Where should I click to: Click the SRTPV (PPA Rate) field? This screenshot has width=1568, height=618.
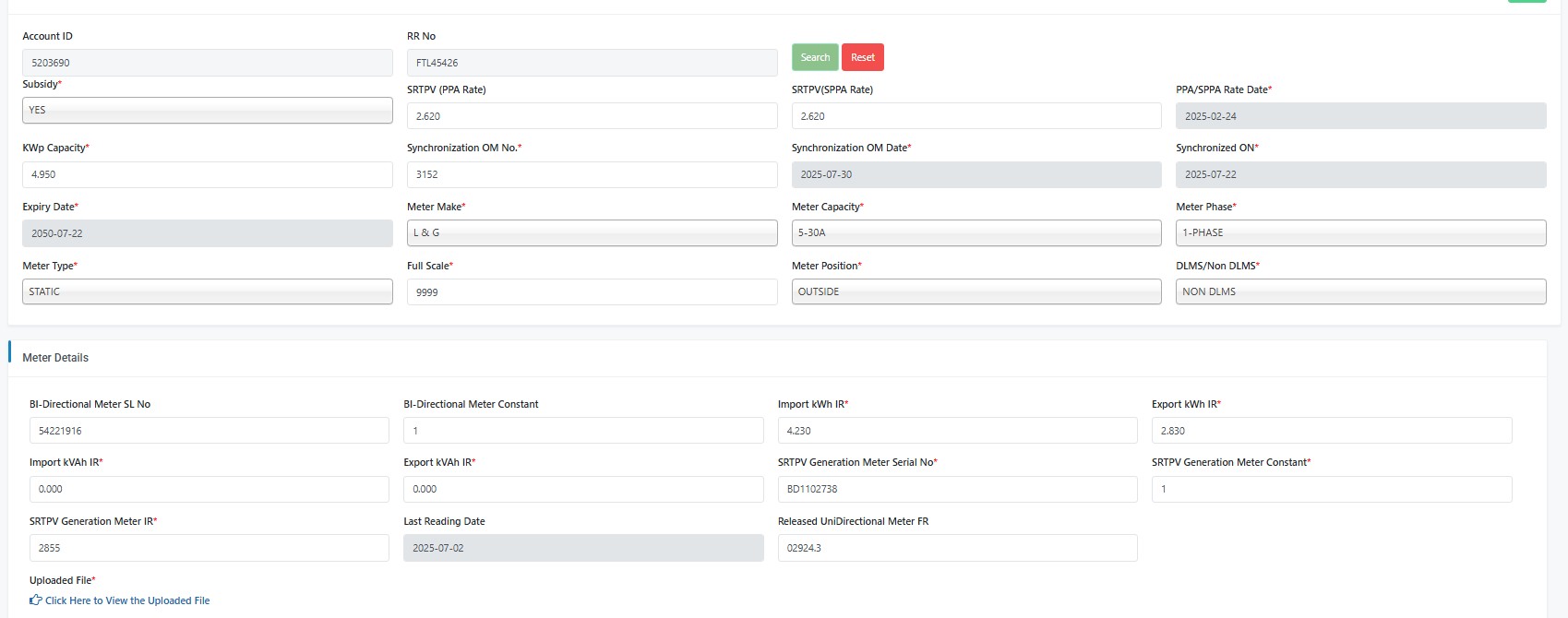[592, 116]
